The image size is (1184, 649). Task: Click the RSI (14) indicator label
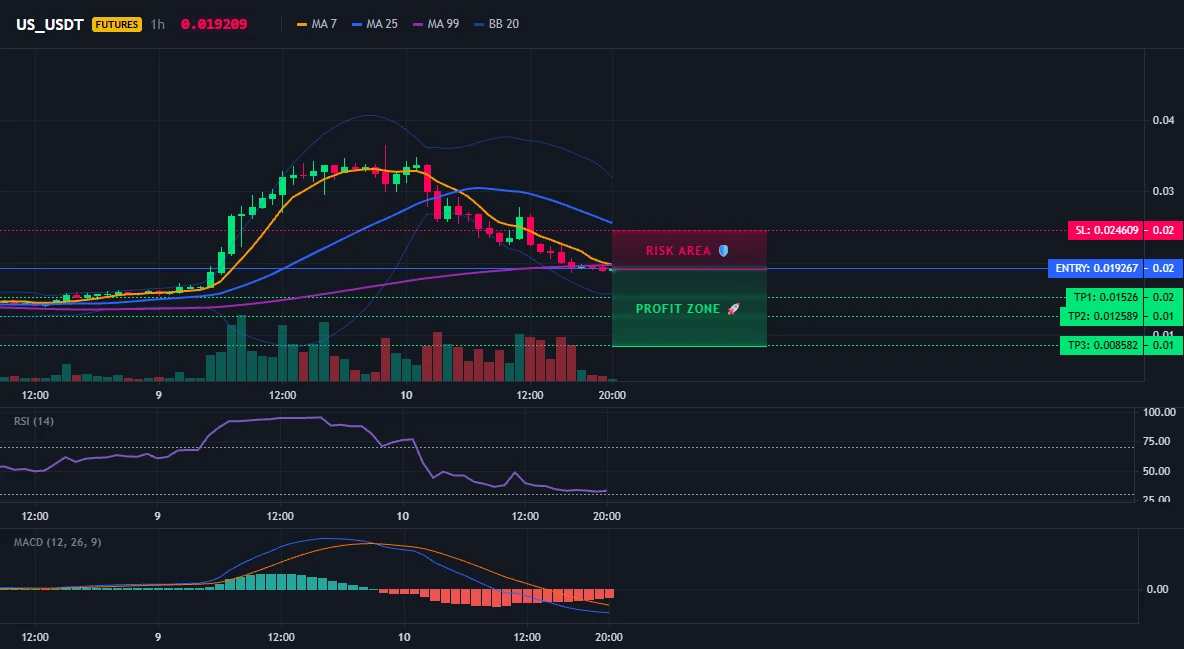click(34, 421)
